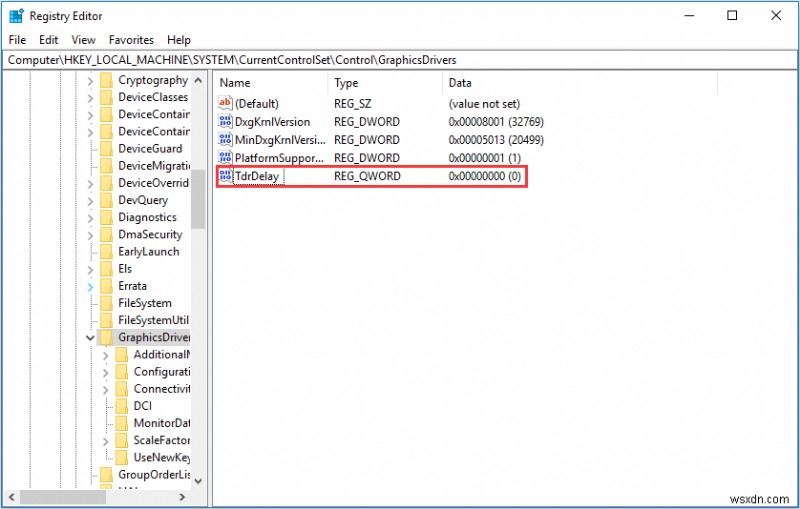
Task: Click the tree scroll up arrow
Action: click(198, 80)
